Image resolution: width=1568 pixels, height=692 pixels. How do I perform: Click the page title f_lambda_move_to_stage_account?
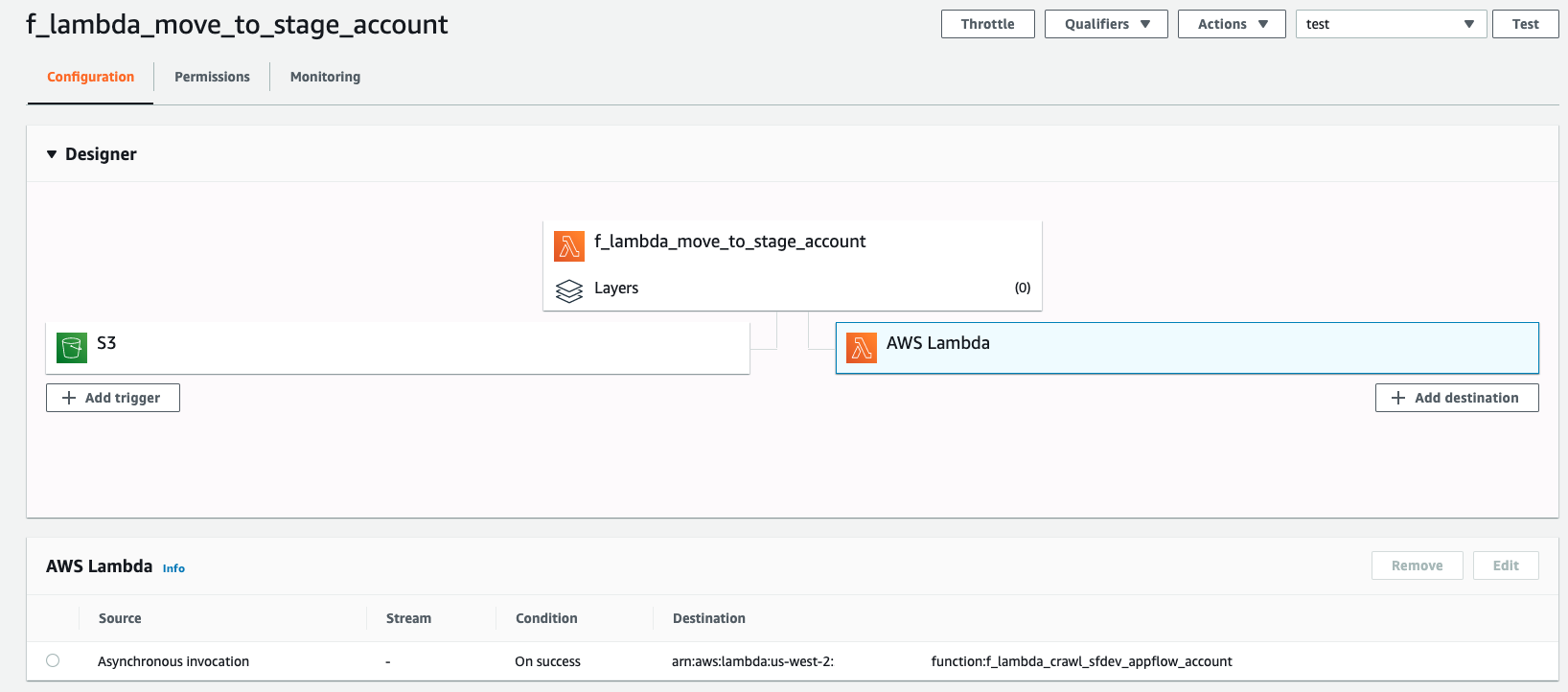(x=237, y=25)
